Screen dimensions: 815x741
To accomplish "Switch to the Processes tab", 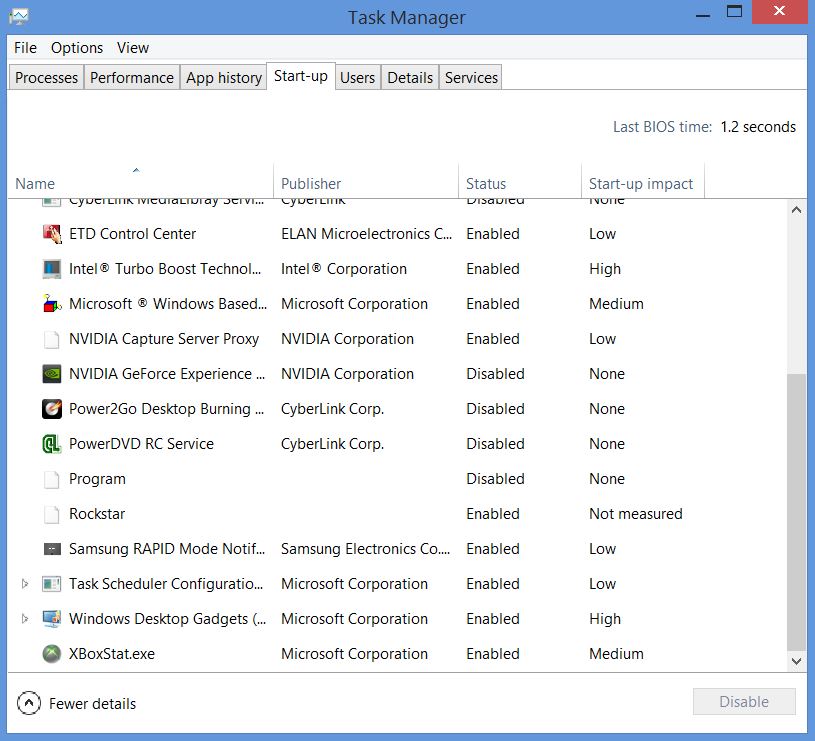I will (x=46, y=77).
